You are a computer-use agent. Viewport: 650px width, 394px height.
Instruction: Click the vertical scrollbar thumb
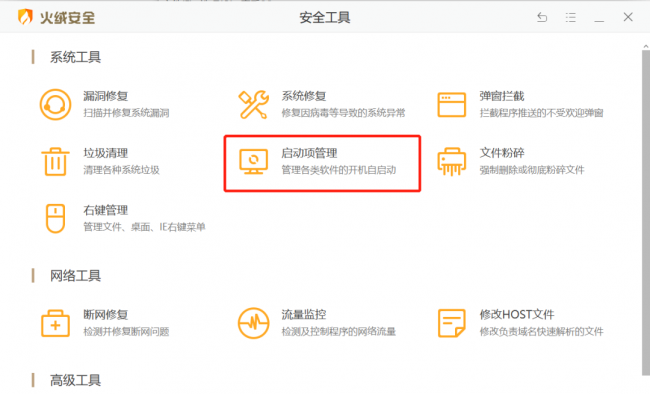(x=646, y=212)
